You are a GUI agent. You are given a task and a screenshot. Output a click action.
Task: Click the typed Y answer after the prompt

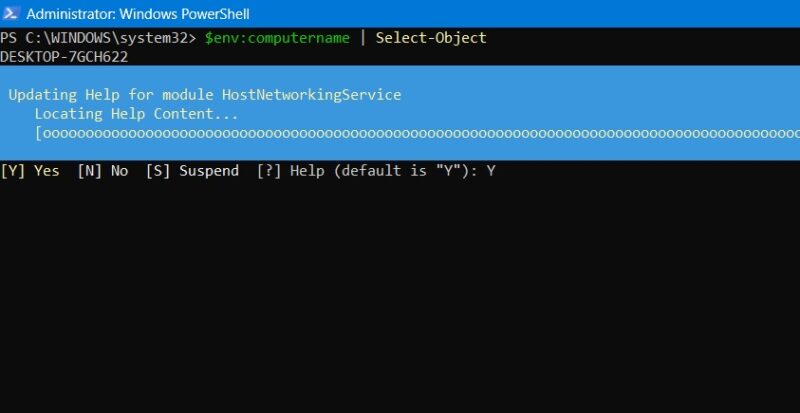(x=491, y=171)
